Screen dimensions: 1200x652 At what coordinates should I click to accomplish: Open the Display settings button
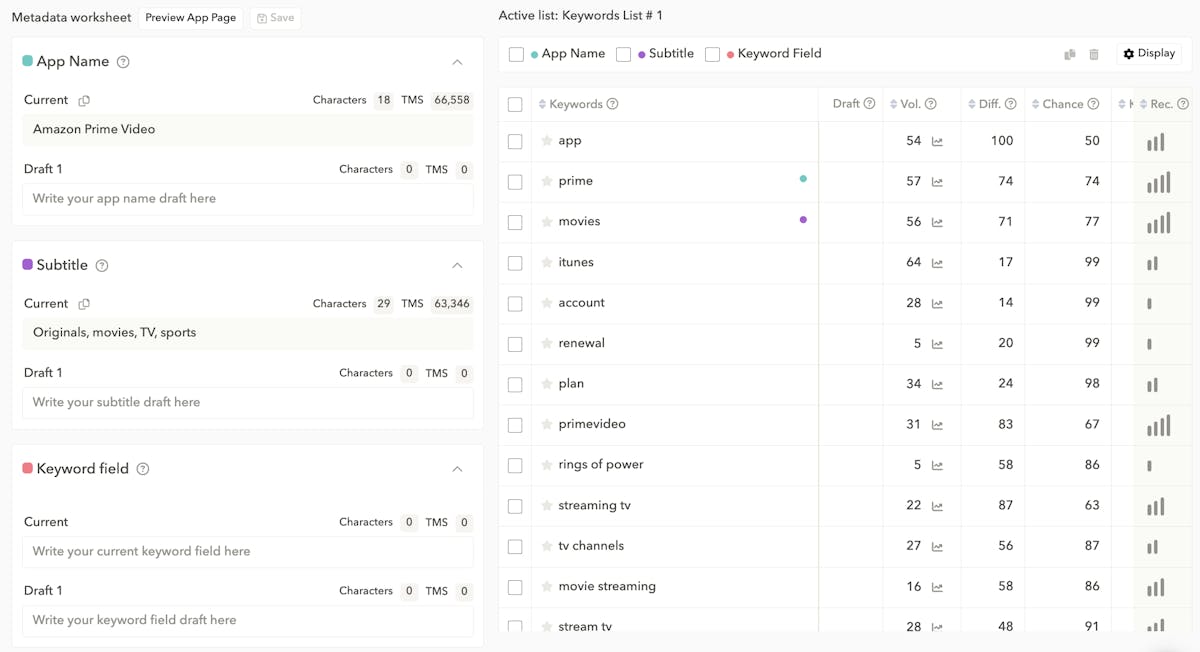click(1149, 54)
